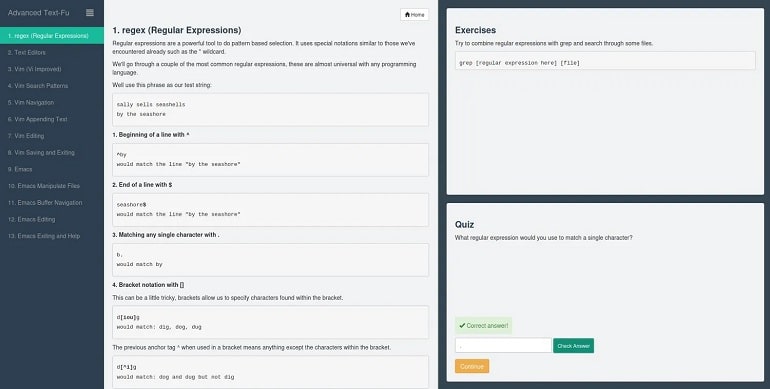Toggle the hamburger menu icon in sidebar
Viewport: 770px width, 389px height.
click(x=90, y=13)
